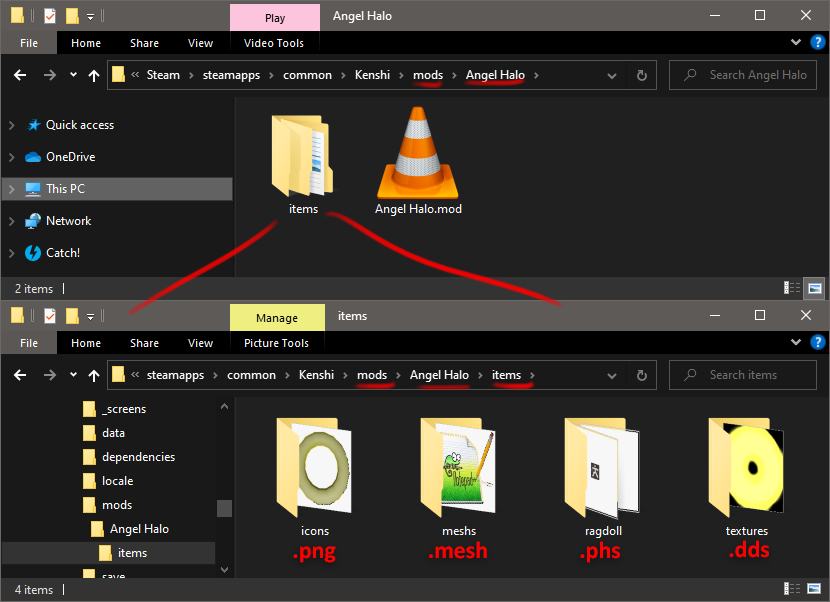
Task: Switch Angel Halo window to large icons view
Action: coord(815,288)
